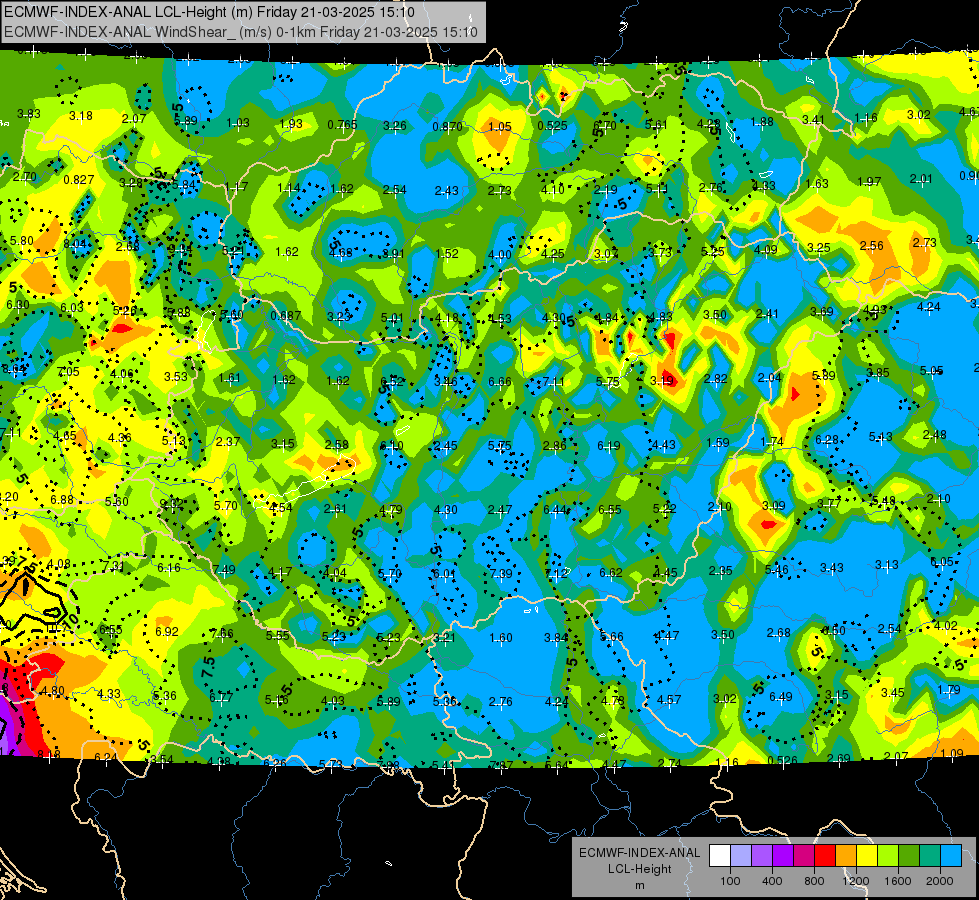Click the light lavender legend swatch

tap(741, 855)
